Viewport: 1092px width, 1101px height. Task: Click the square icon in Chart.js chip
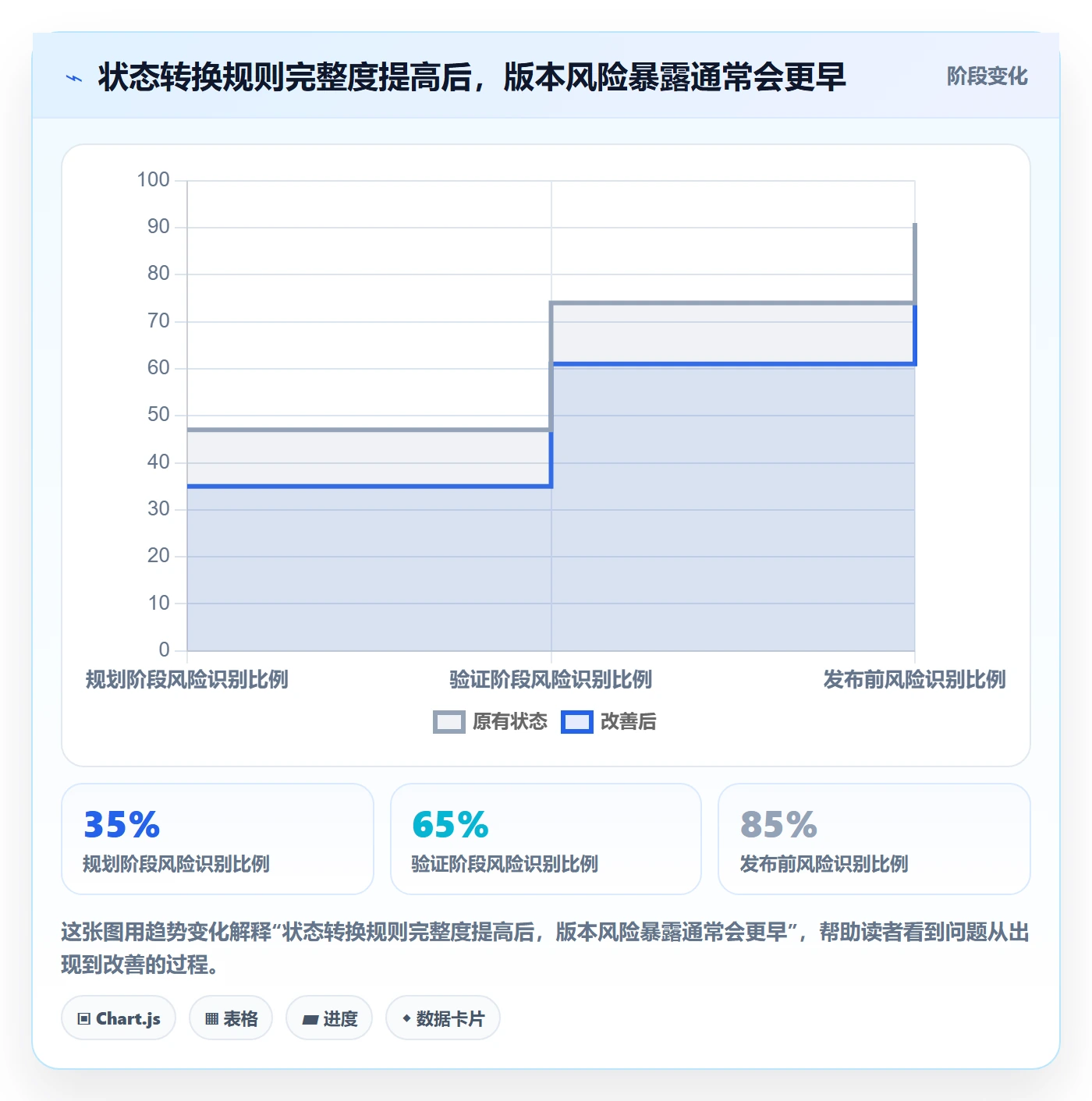pyautogui.click(x=84, y=1019)
